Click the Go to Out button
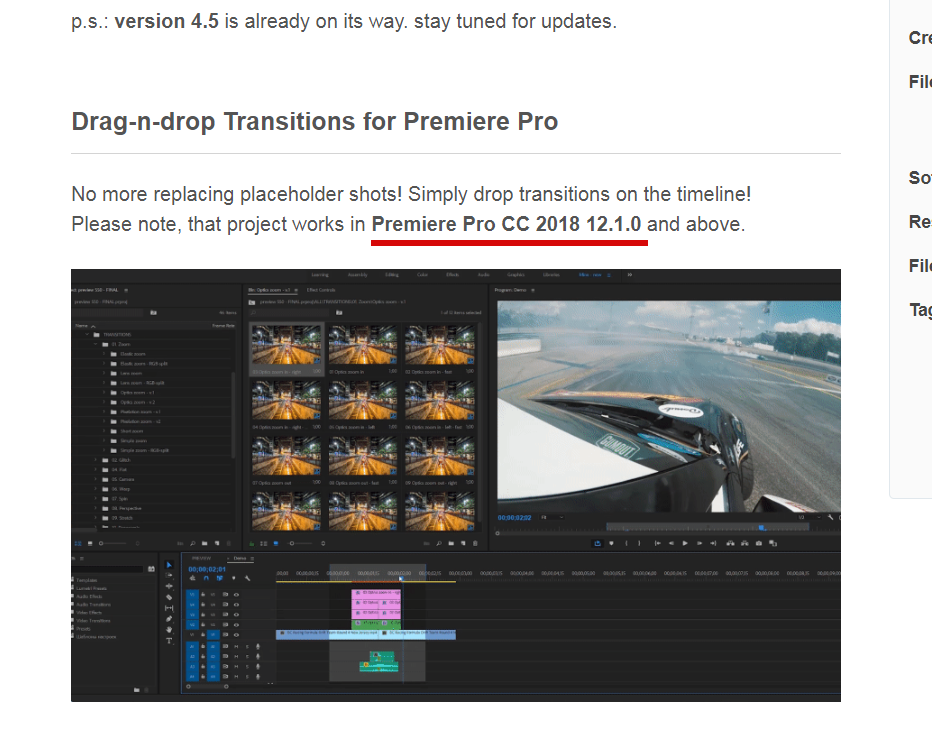 pyautogui.click(x=713, y=543)
